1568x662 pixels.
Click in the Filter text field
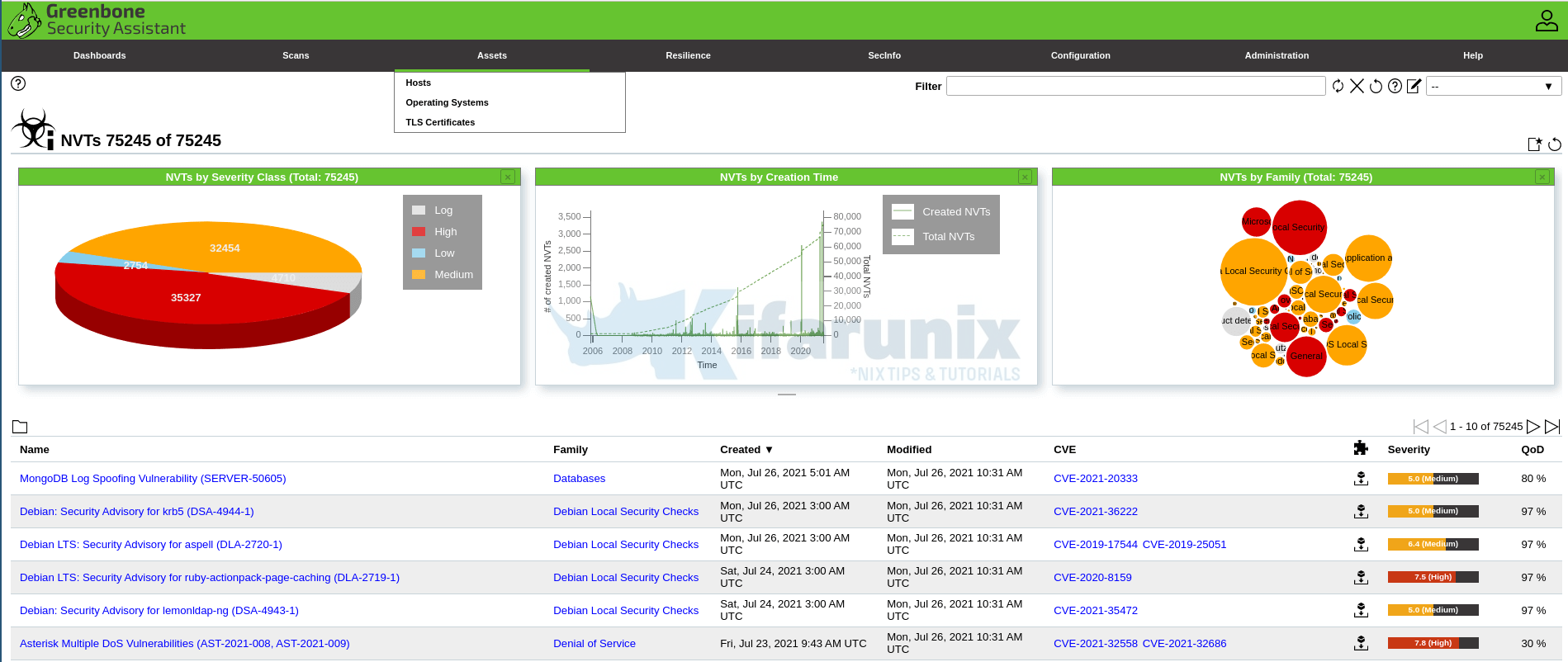tap(1135, 86)
